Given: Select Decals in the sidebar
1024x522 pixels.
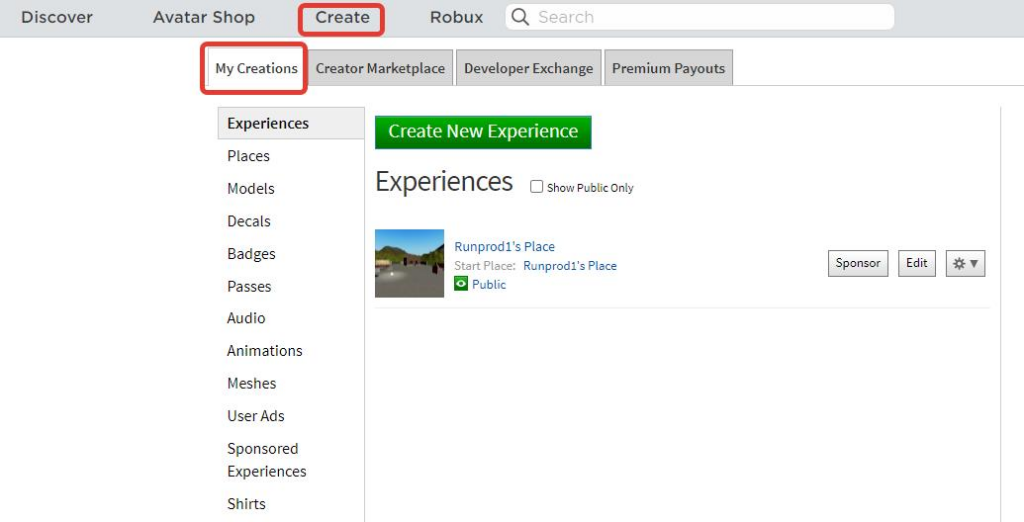Looking at the screenshot, I should click(x=249, y=221).
